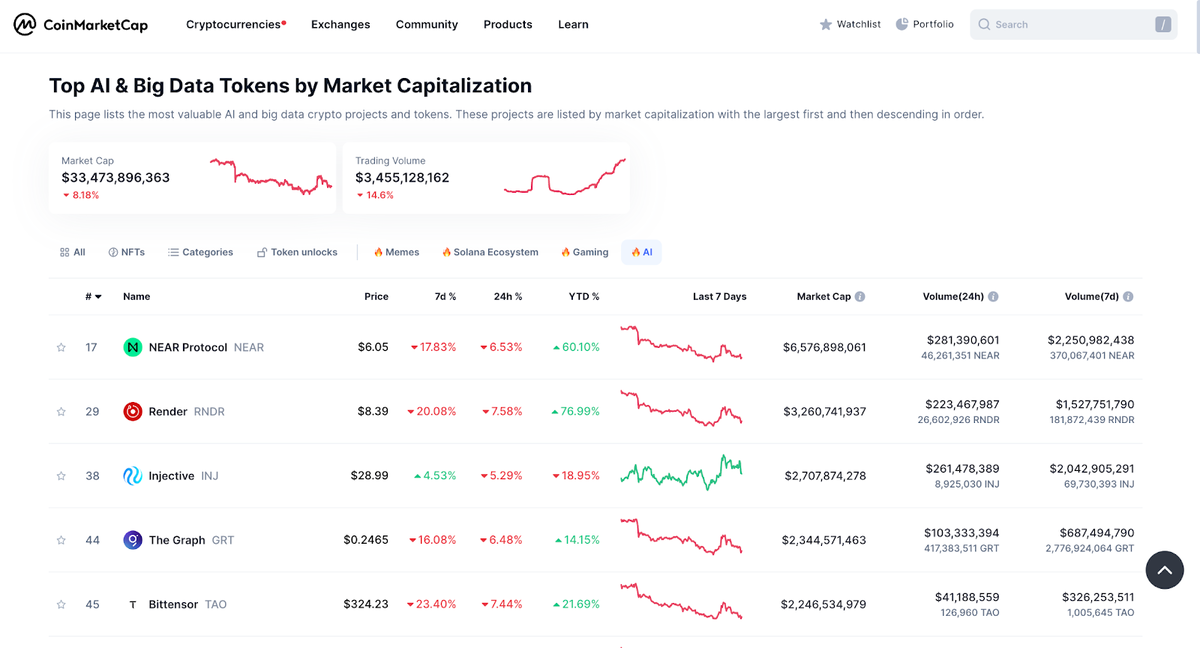
Task: Sort by 7d % column header
Action: [445, 297]
